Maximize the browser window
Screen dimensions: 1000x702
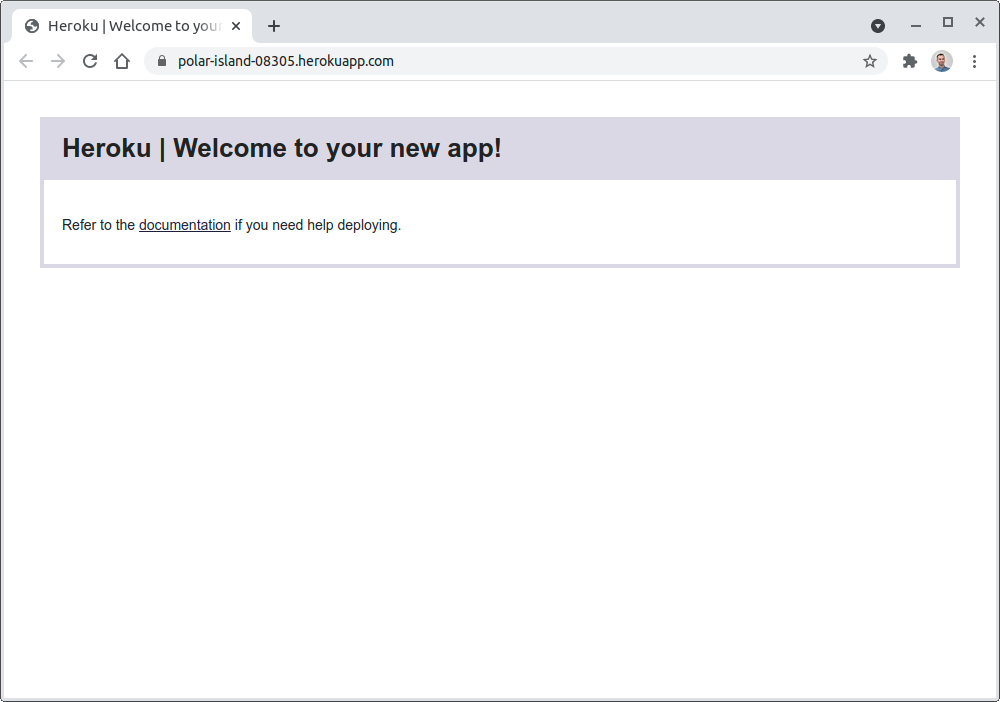pyautogui.click(x=948, y=23)
